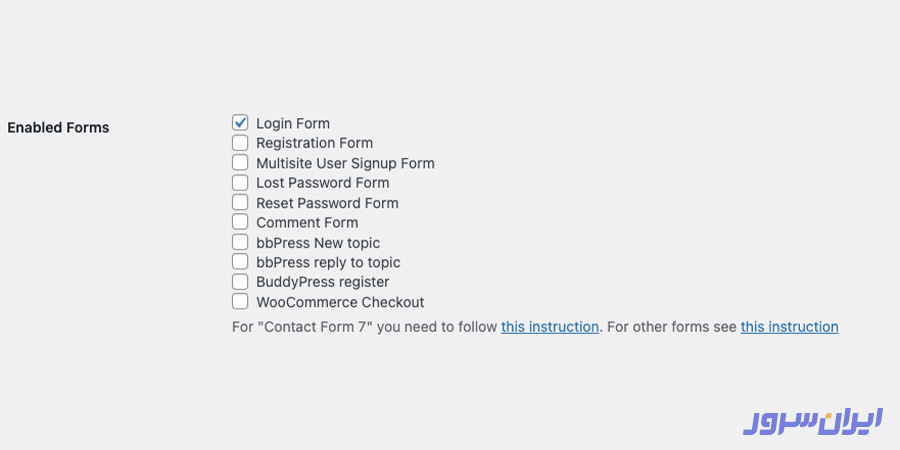
Task: Open the instruction link for other forms
Action: coord(789,327)
